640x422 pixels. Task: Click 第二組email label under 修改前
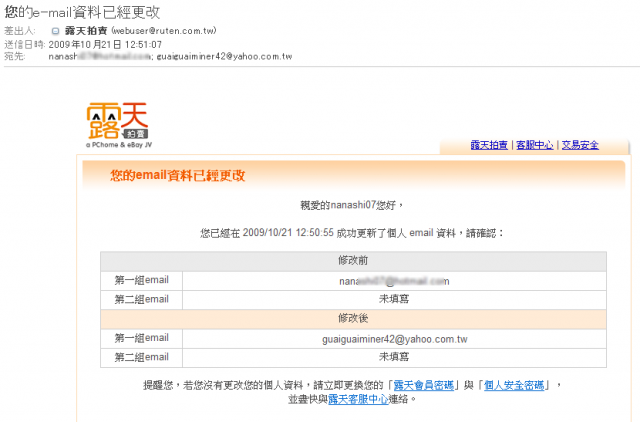(141, 300)
